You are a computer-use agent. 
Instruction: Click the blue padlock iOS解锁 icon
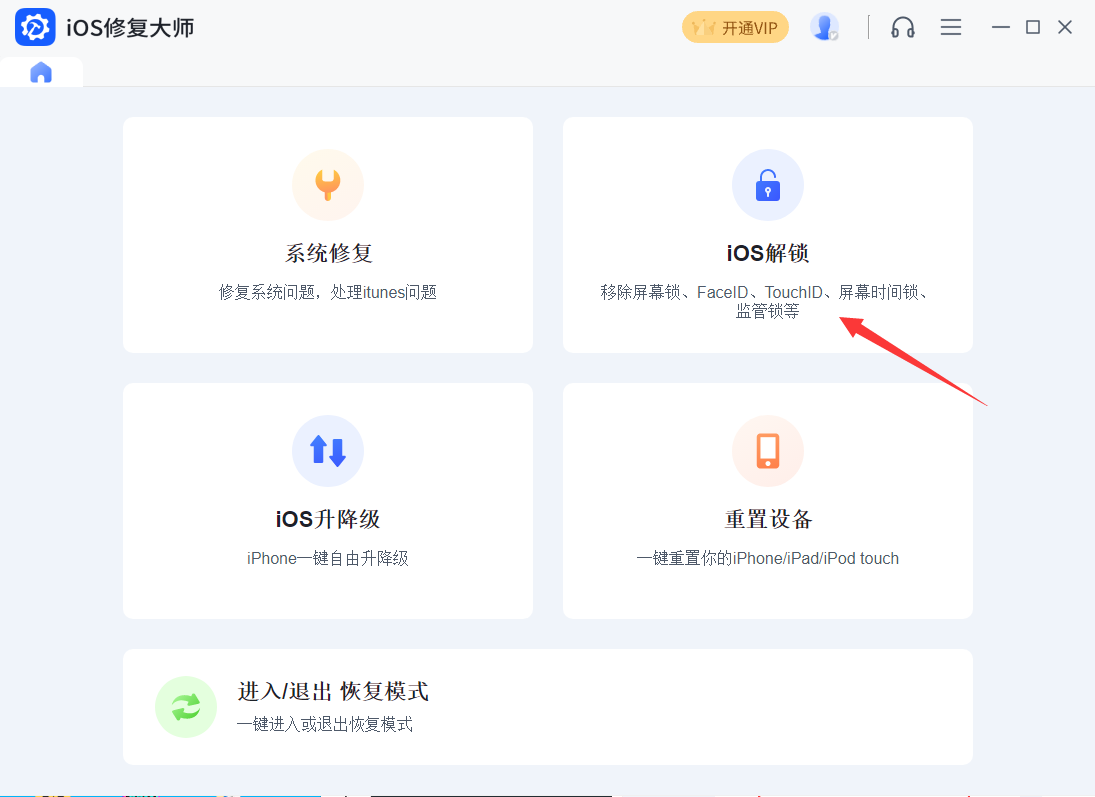tap(767, 185)
